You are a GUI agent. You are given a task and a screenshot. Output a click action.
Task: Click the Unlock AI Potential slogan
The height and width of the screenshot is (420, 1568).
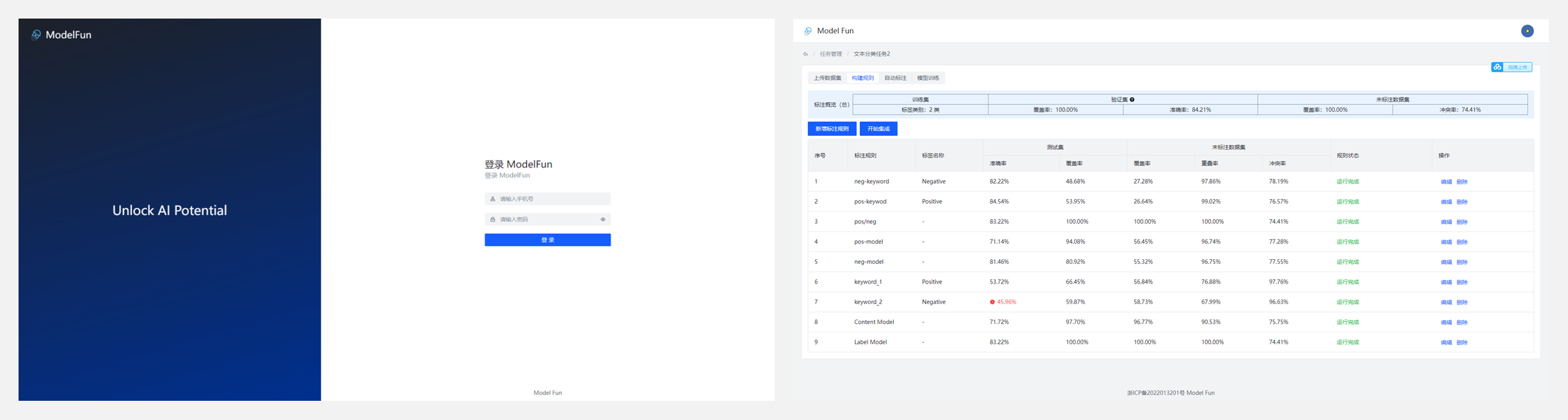pos(170,211)
